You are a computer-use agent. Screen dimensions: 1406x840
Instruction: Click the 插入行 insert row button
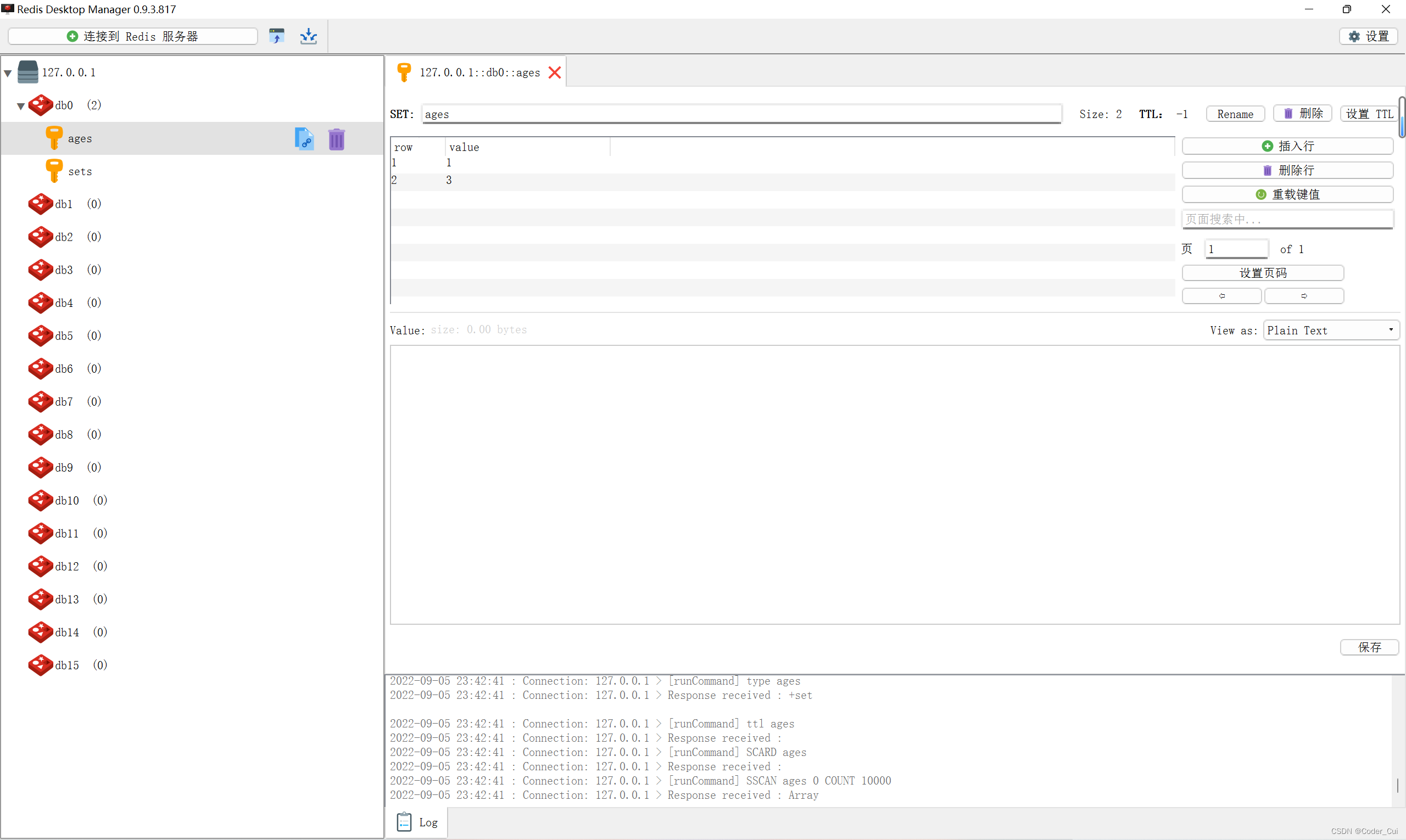1287,146
